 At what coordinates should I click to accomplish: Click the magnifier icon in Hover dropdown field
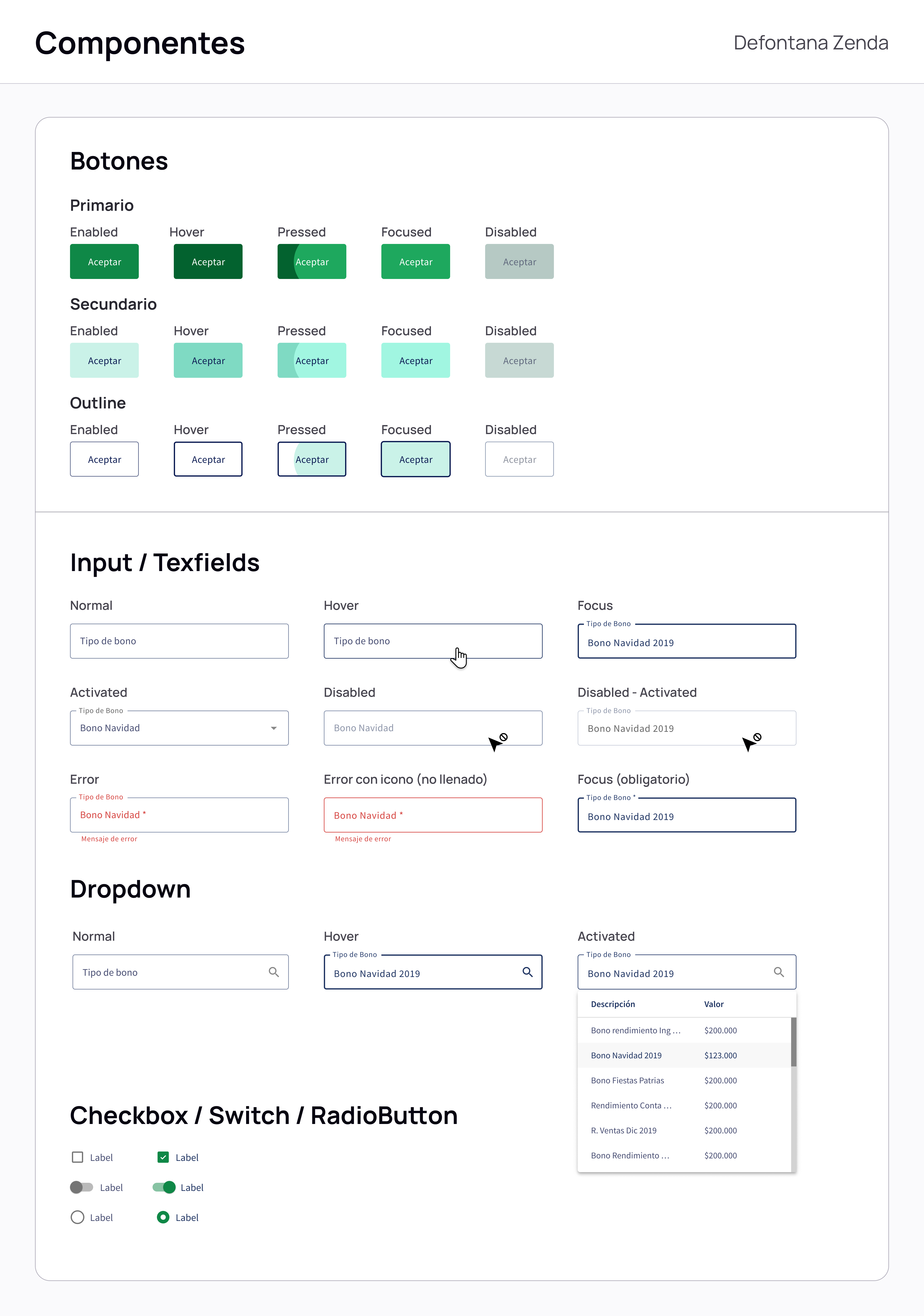[x=528, y=972]
